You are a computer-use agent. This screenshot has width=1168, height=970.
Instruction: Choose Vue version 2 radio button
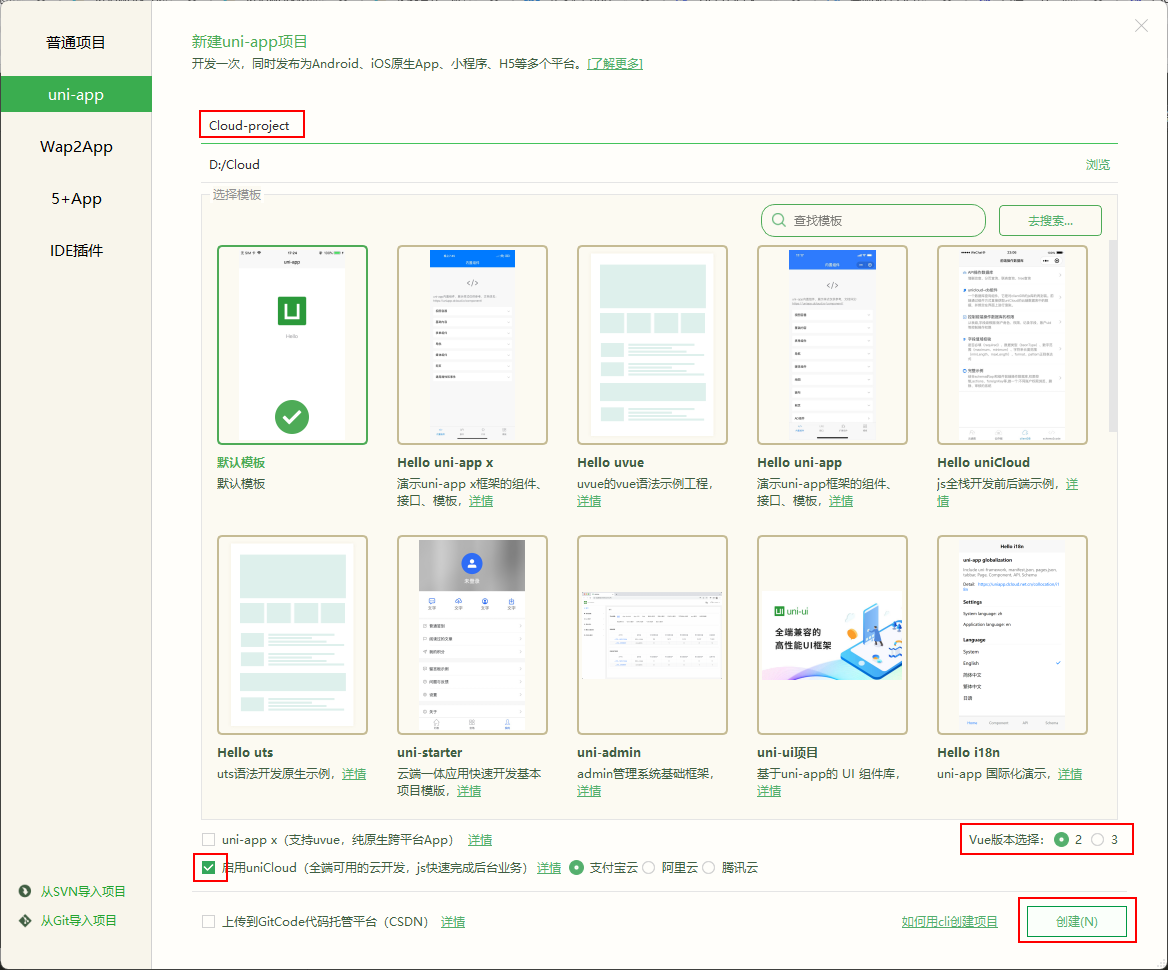pyautogui.click(x=1061, y=840)
